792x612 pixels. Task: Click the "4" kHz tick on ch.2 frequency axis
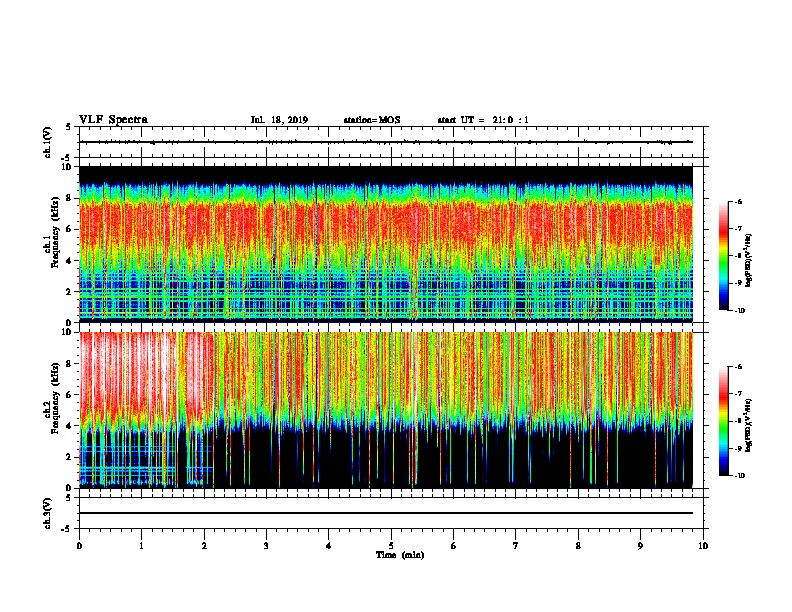[70, 426]
